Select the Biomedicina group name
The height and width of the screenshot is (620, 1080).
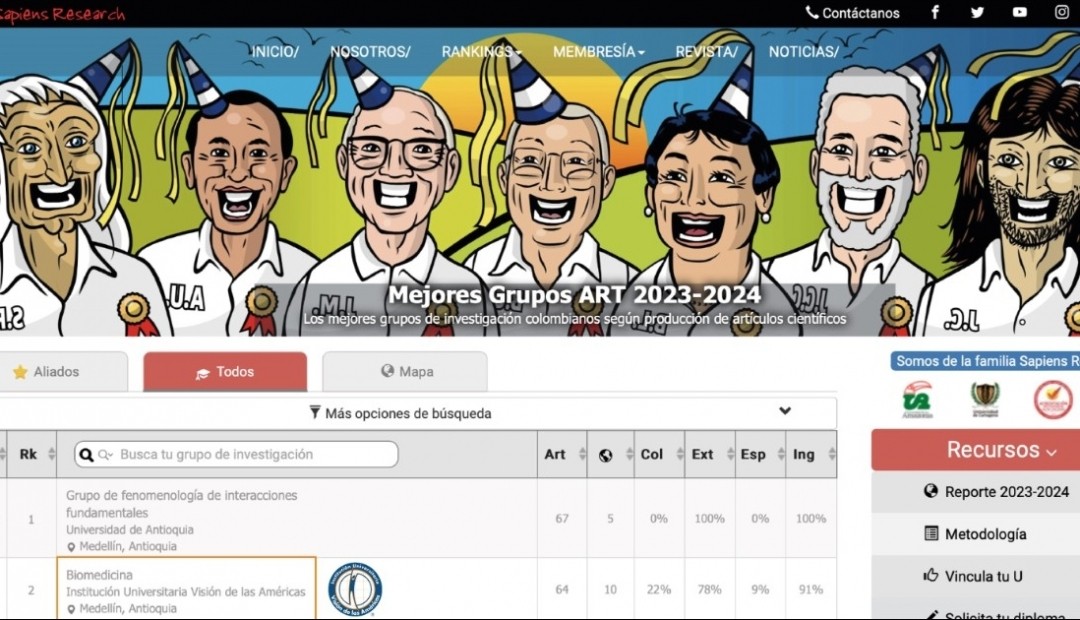99,575
